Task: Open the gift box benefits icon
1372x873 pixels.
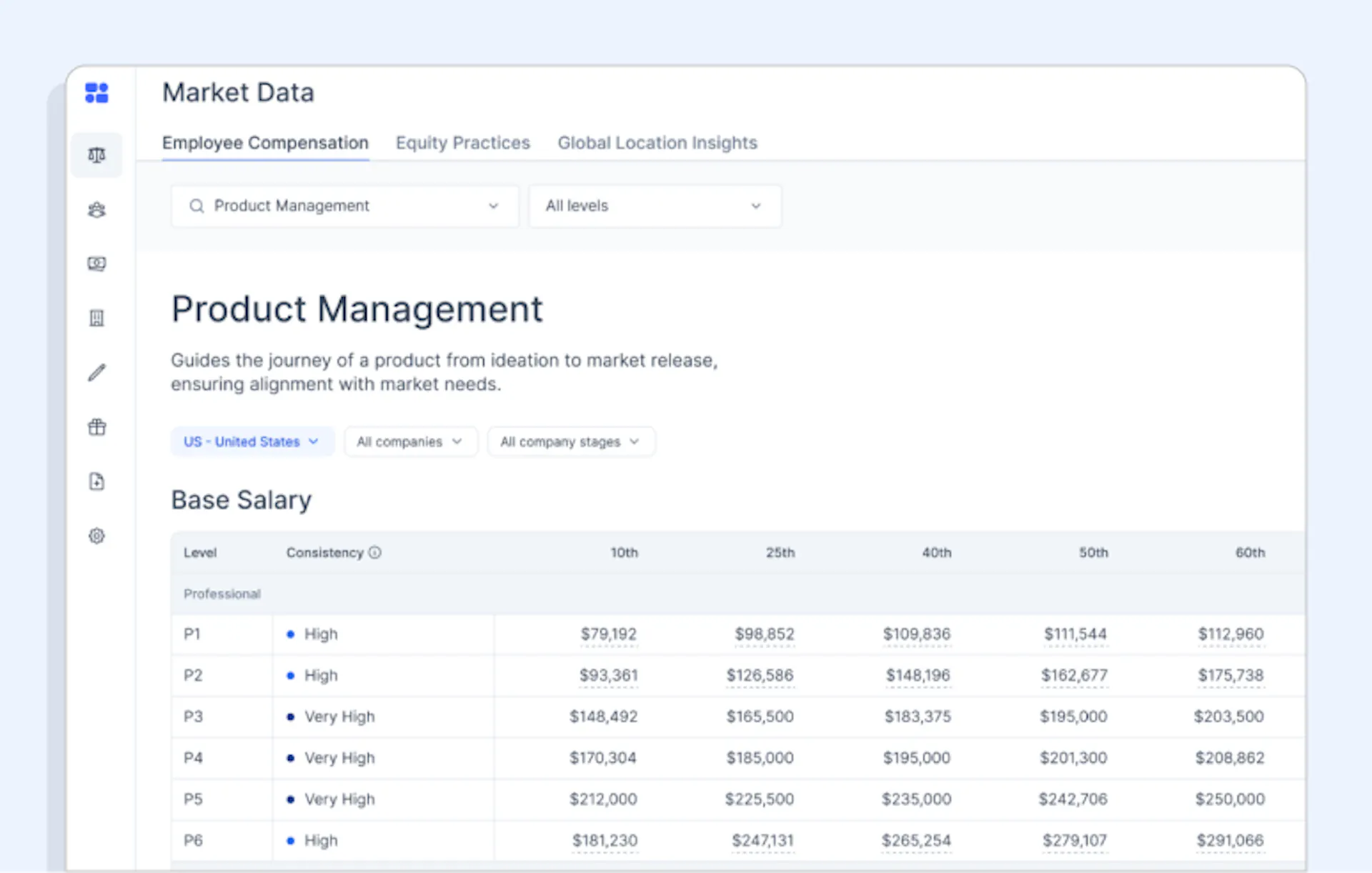Action: click(96, 427)
